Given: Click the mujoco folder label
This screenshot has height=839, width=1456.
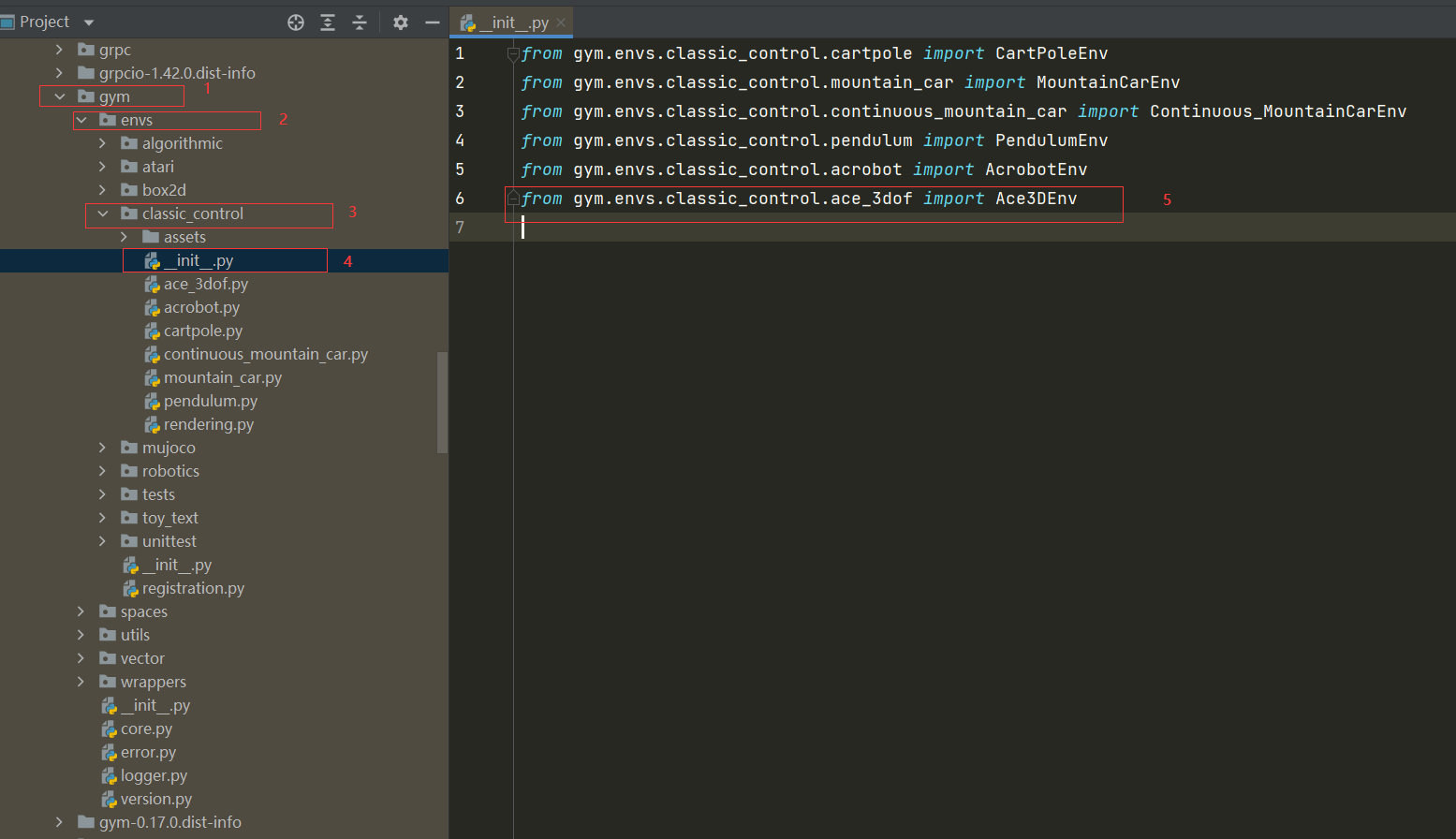Looking at the screenshot, I should pos(169,448).
